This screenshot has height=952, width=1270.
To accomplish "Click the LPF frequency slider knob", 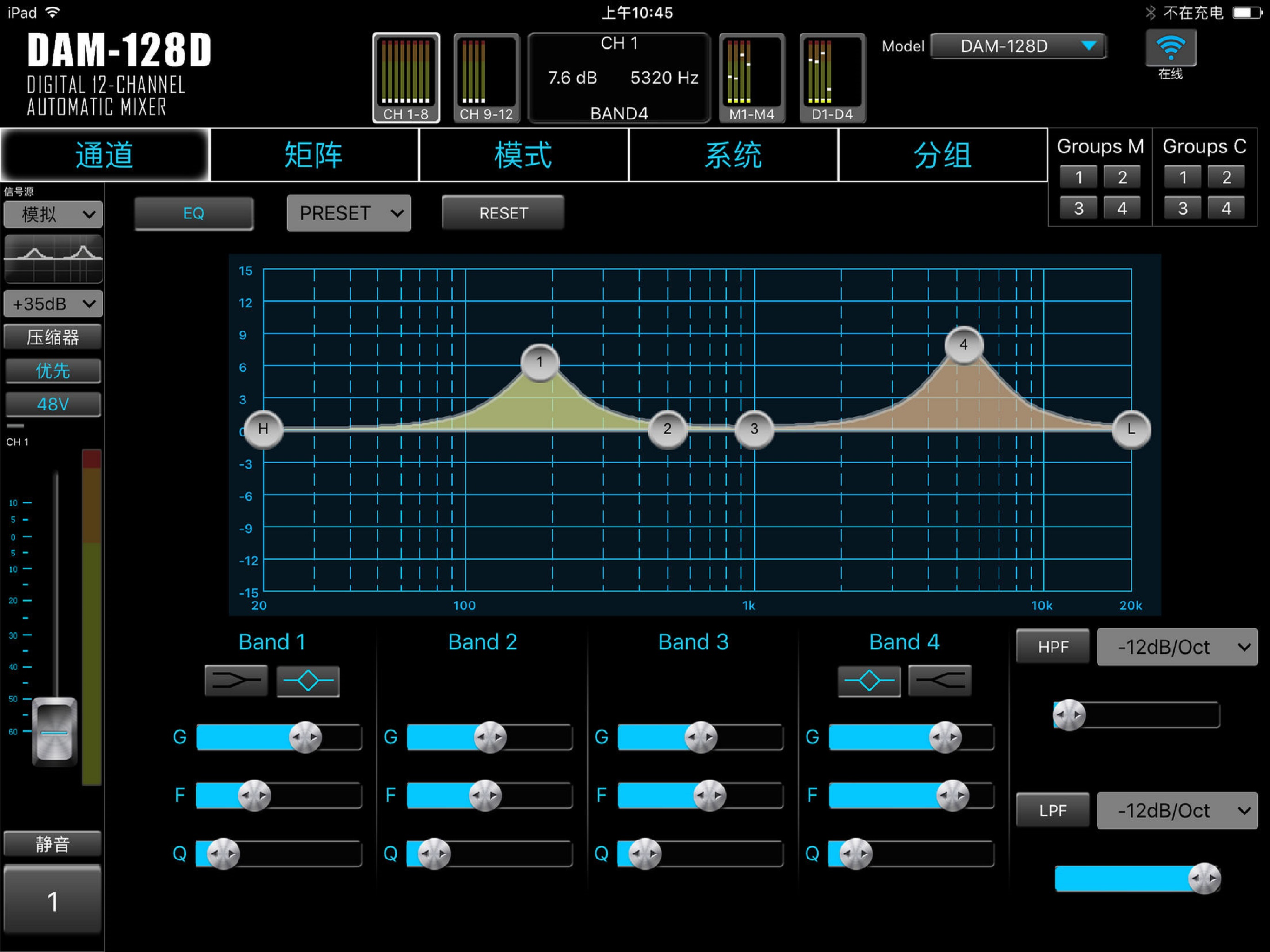I will 1204,878.
